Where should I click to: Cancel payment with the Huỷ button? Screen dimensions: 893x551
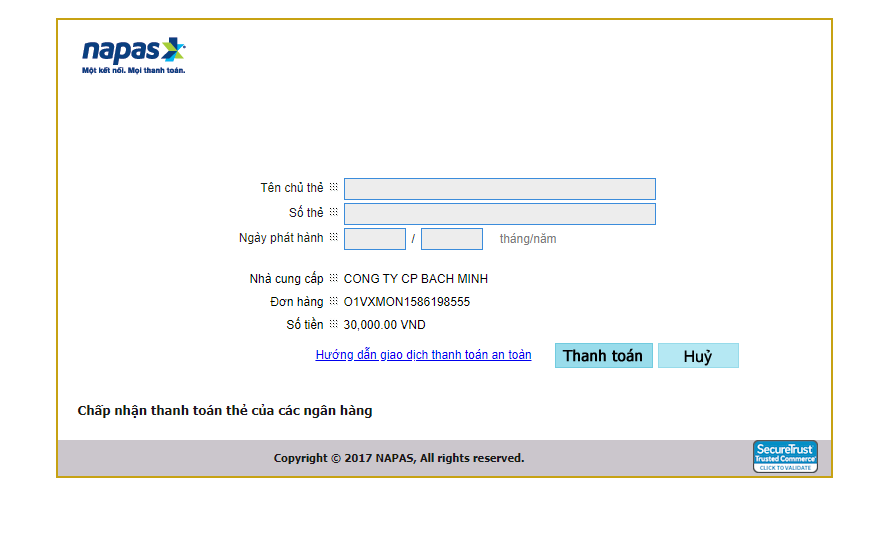tap(698, 356)
